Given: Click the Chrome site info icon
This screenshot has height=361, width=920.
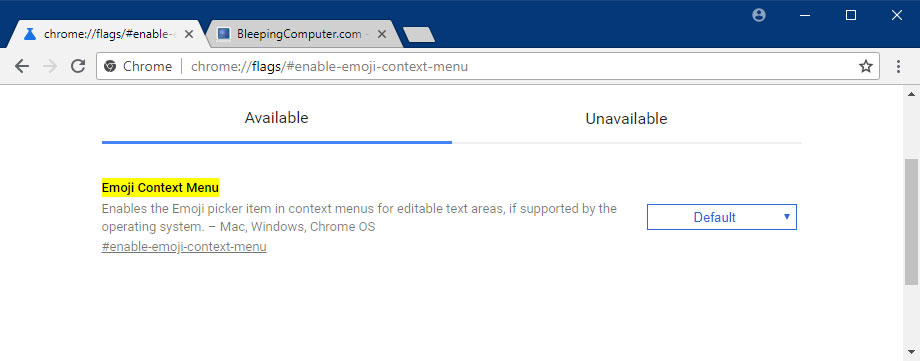Looking at the screenshot, I should [x=110, y=66].
